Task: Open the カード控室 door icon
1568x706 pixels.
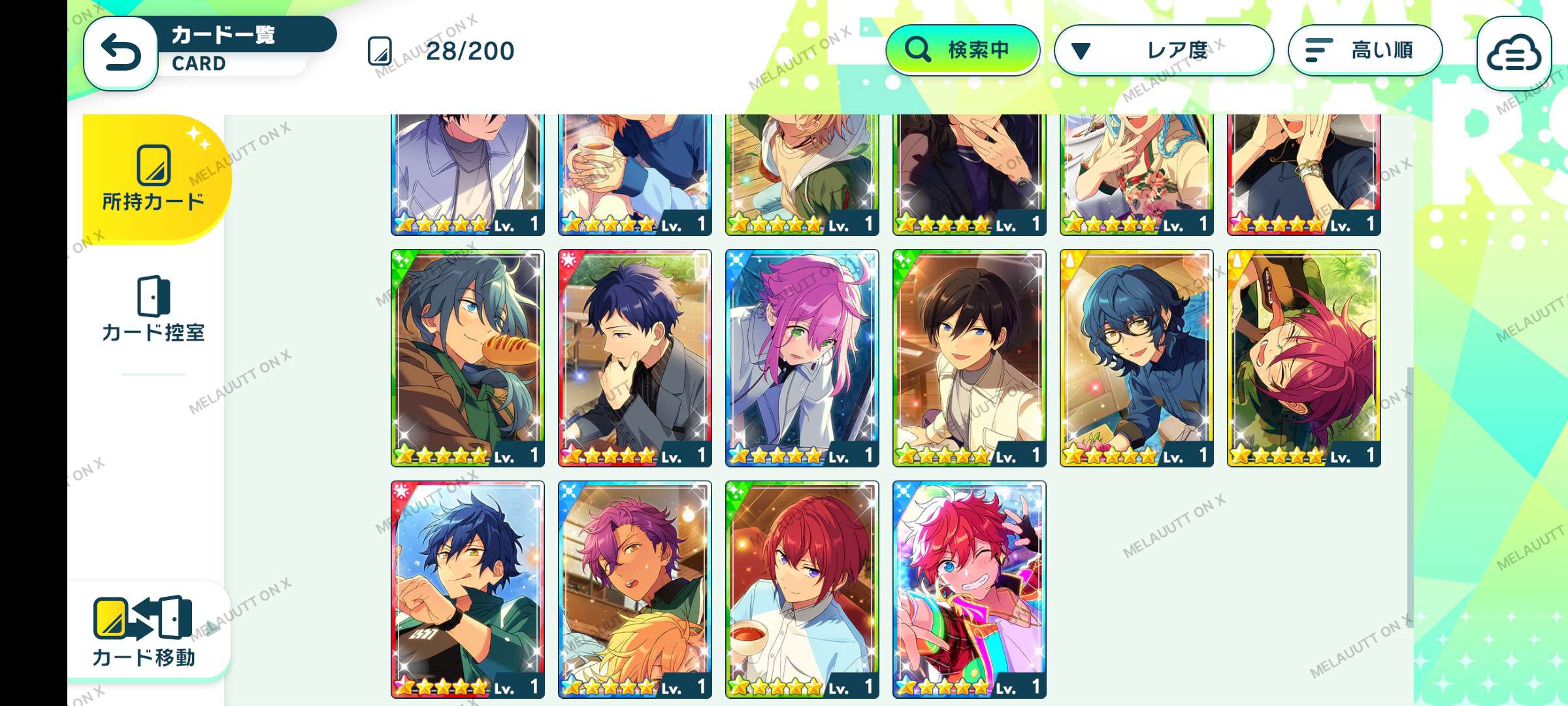Action: (154, 296)
